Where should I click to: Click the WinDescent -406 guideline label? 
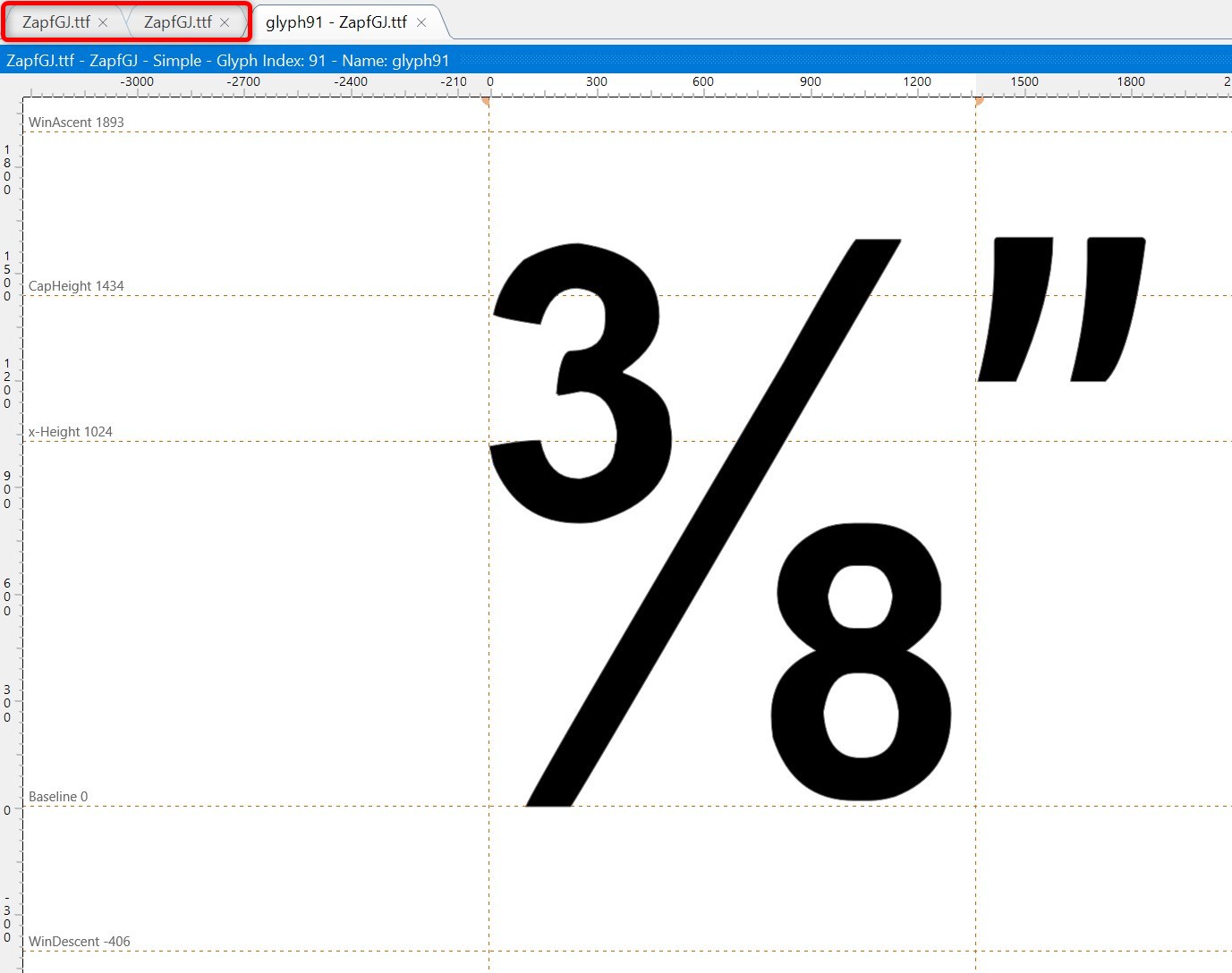tap(80, 942)
